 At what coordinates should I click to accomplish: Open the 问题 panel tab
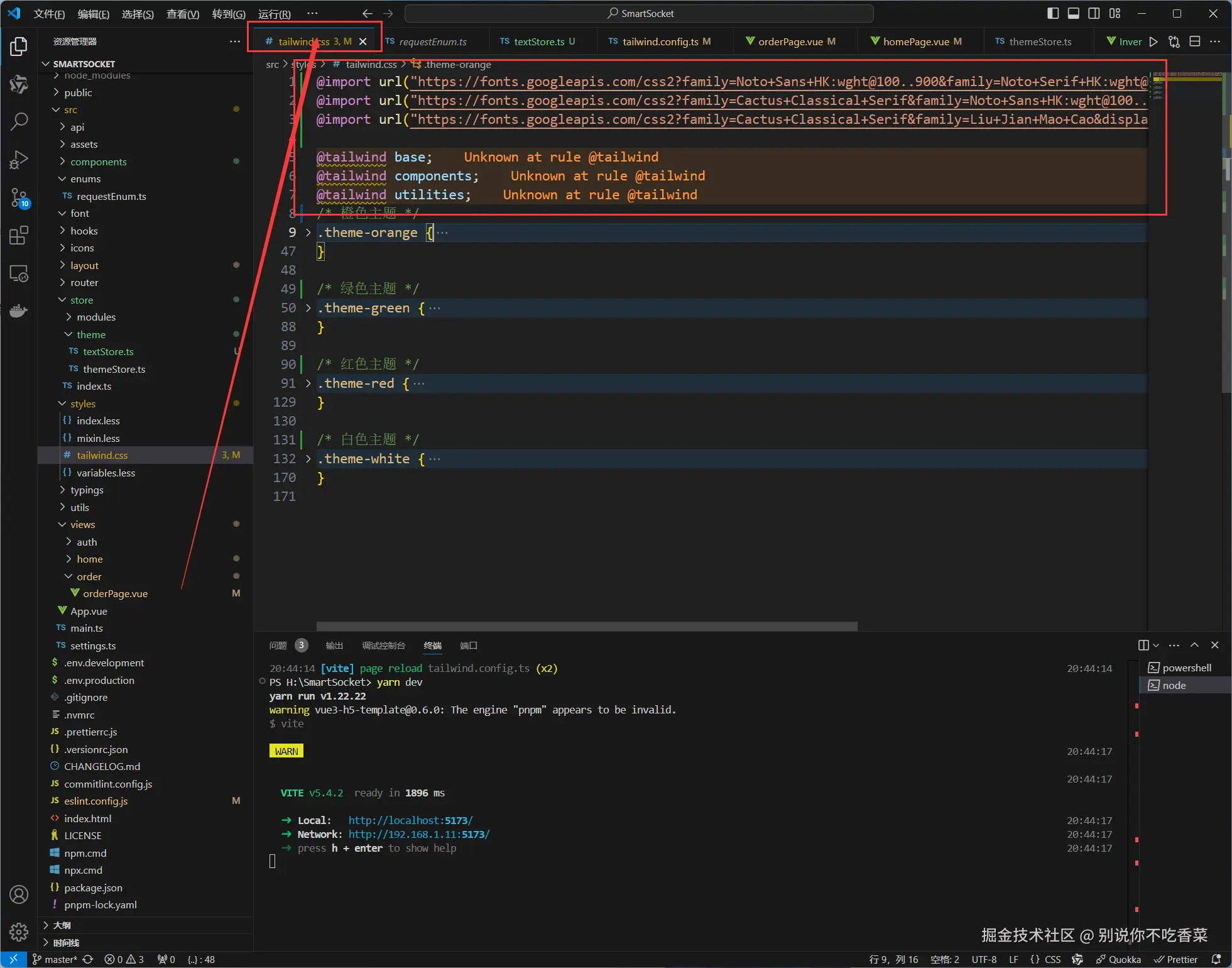tap(278, 646)
